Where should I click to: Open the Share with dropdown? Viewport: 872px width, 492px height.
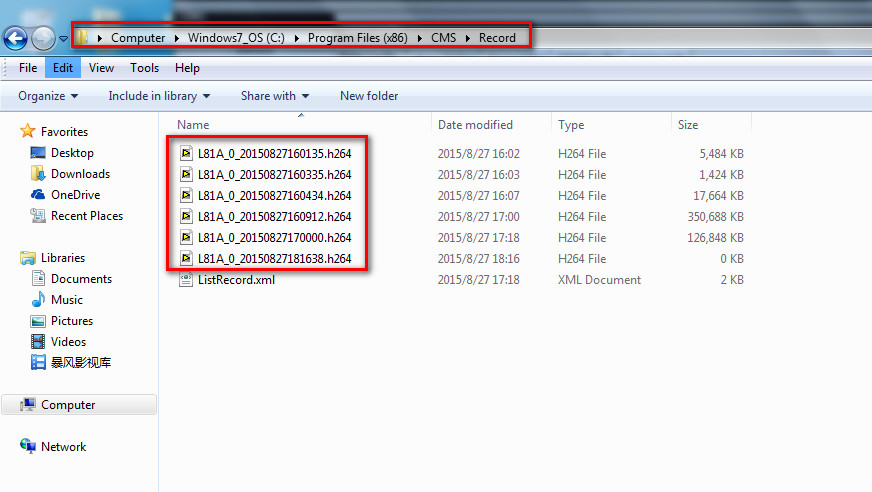coord(275,96)
